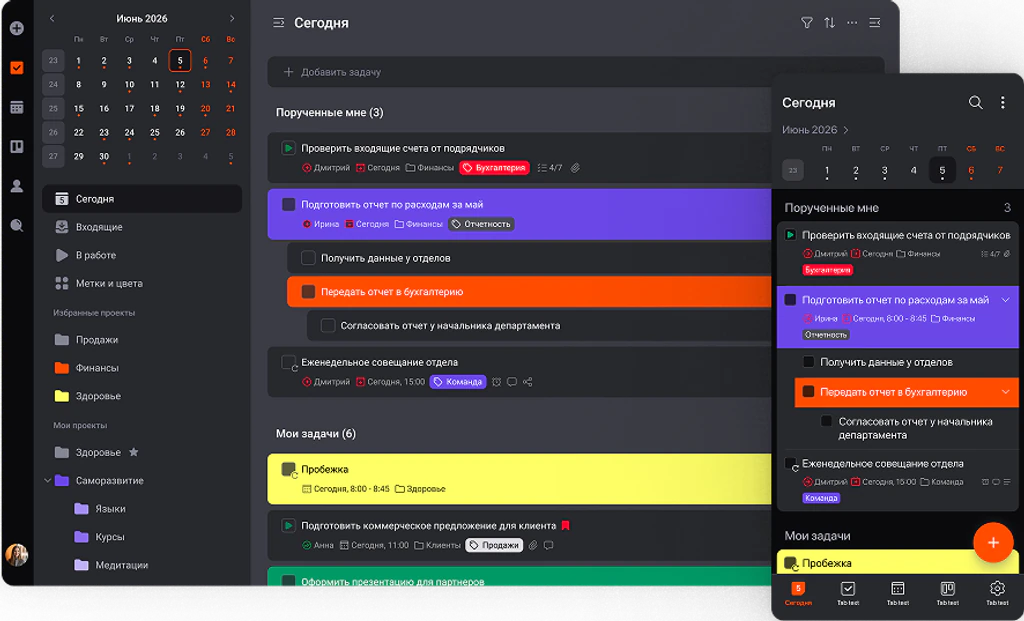Open calendar view icon in the left rail
This screenshot has width=1024, height=621.
click(17, 107)
